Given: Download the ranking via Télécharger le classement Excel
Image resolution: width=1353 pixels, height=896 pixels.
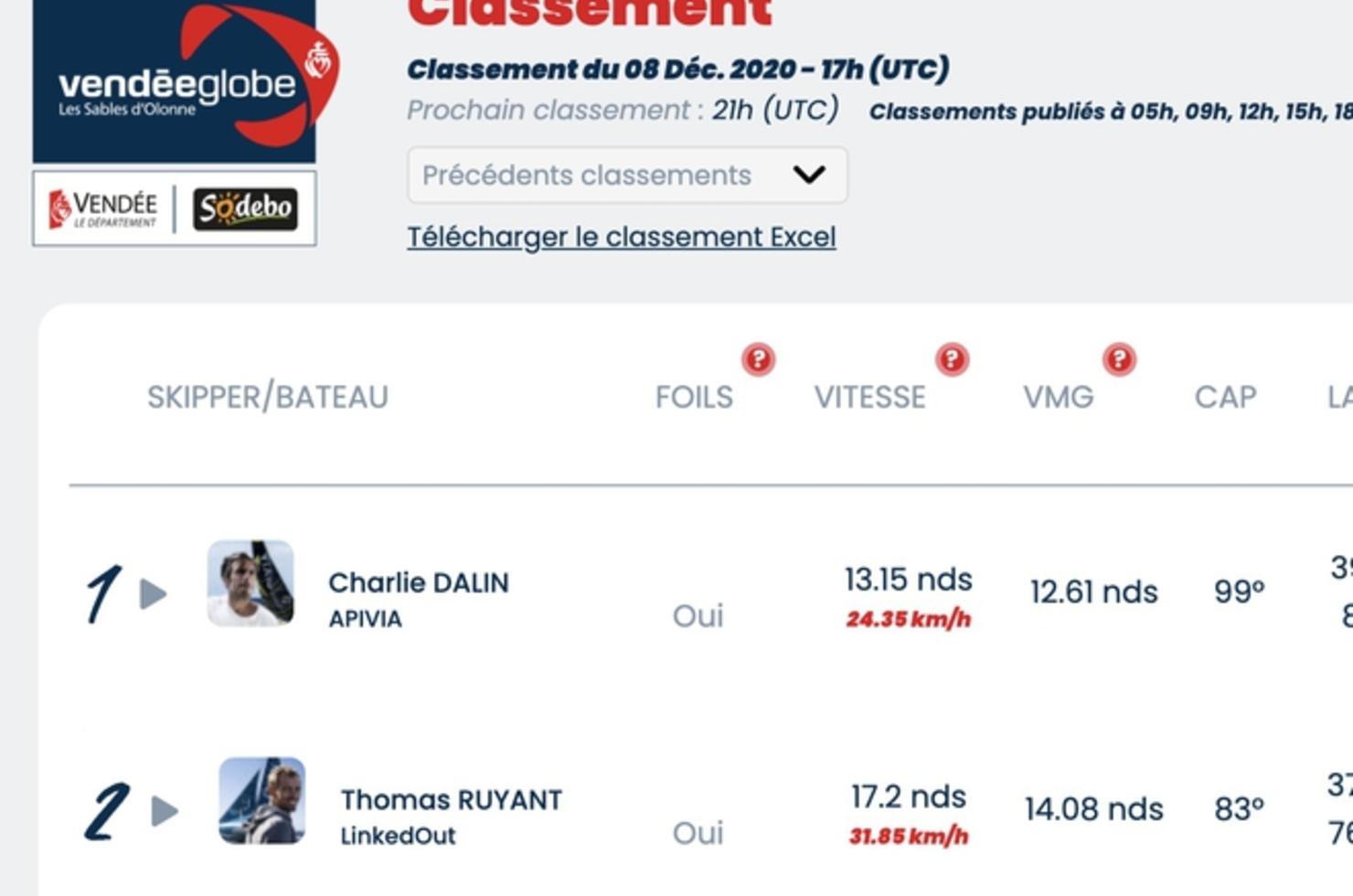Looking at the screenshot, I should (x=622, y=237).
